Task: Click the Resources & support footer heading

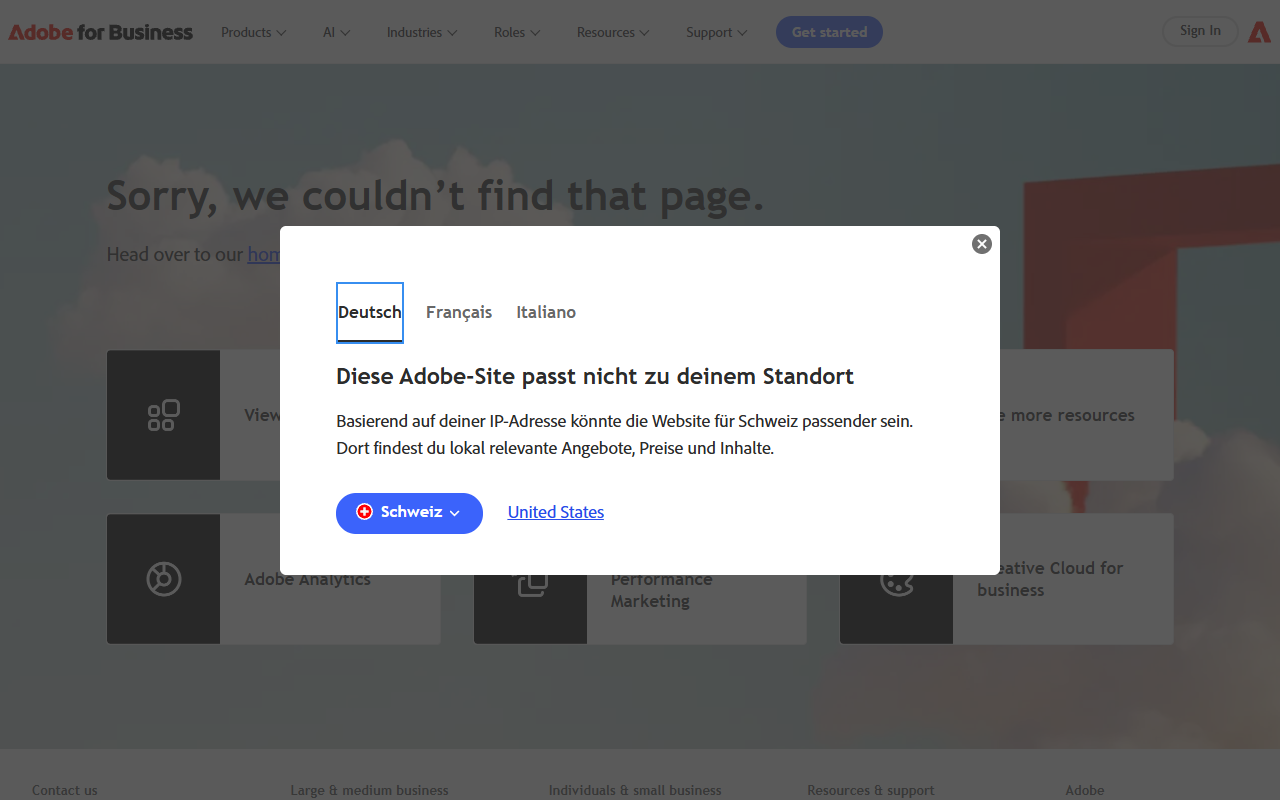Action: coord(871,790)
